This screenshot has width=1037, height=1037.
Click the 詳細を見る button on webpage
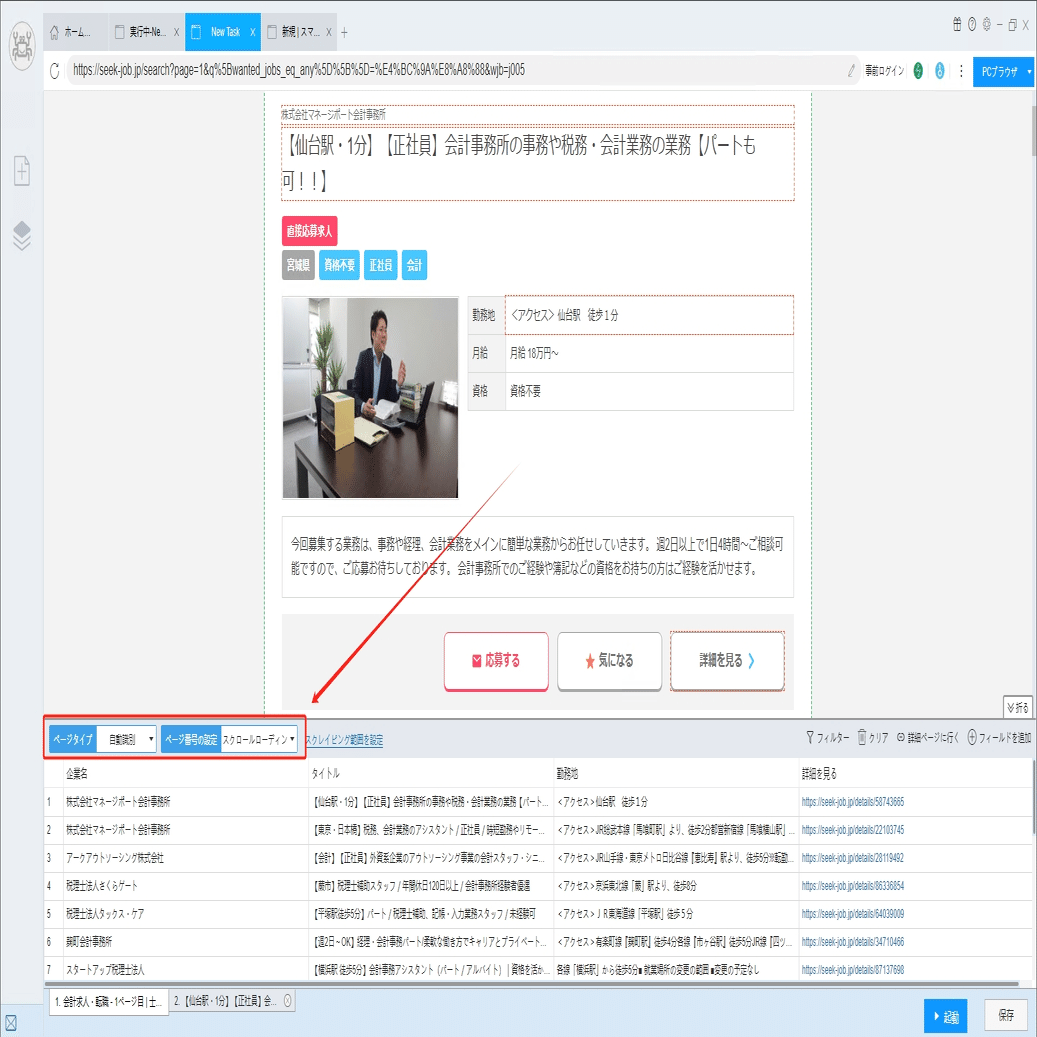click(x=727, y=661)
